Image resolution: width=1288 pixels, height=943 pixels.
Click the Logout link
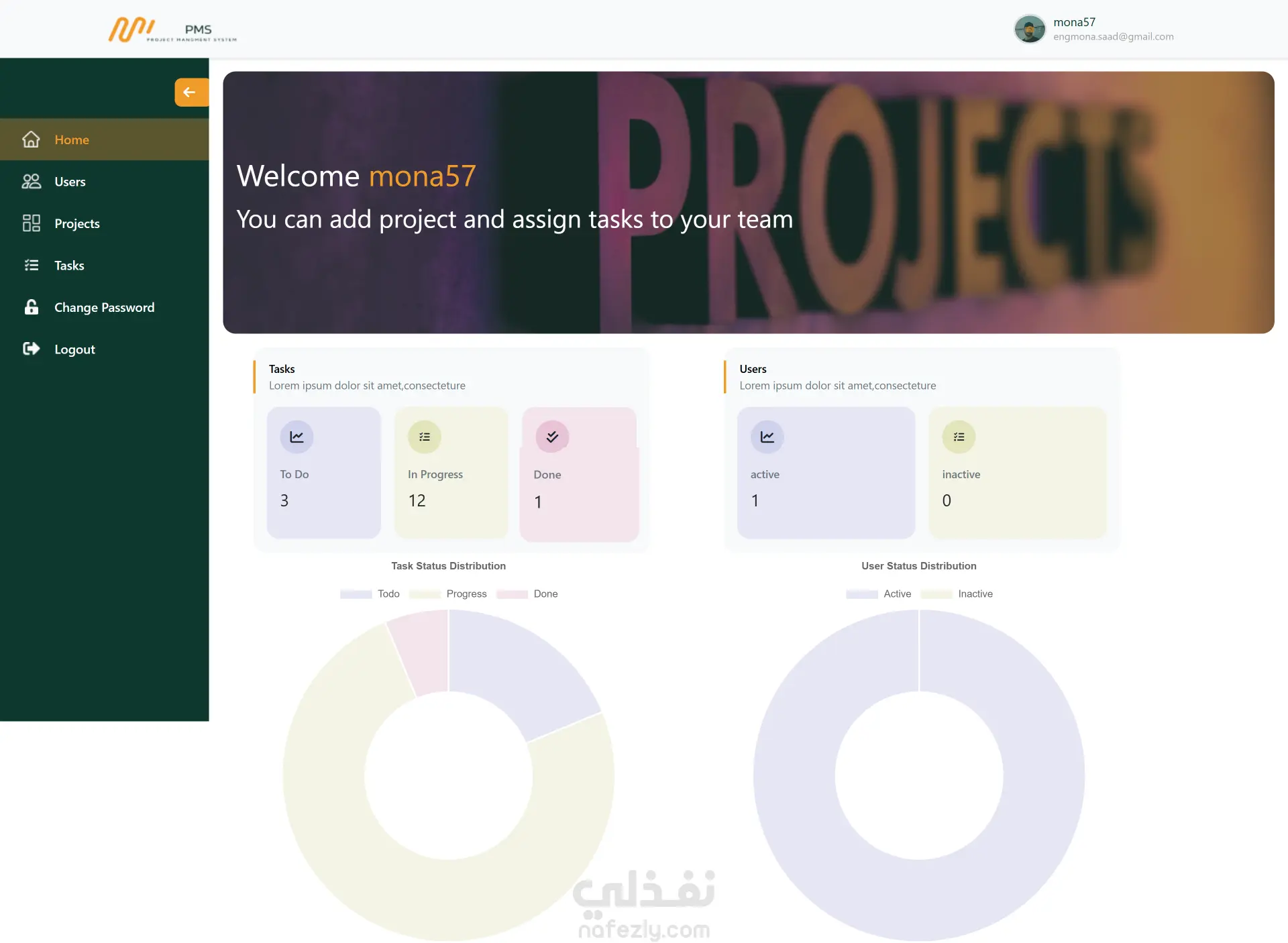[74, 349]
